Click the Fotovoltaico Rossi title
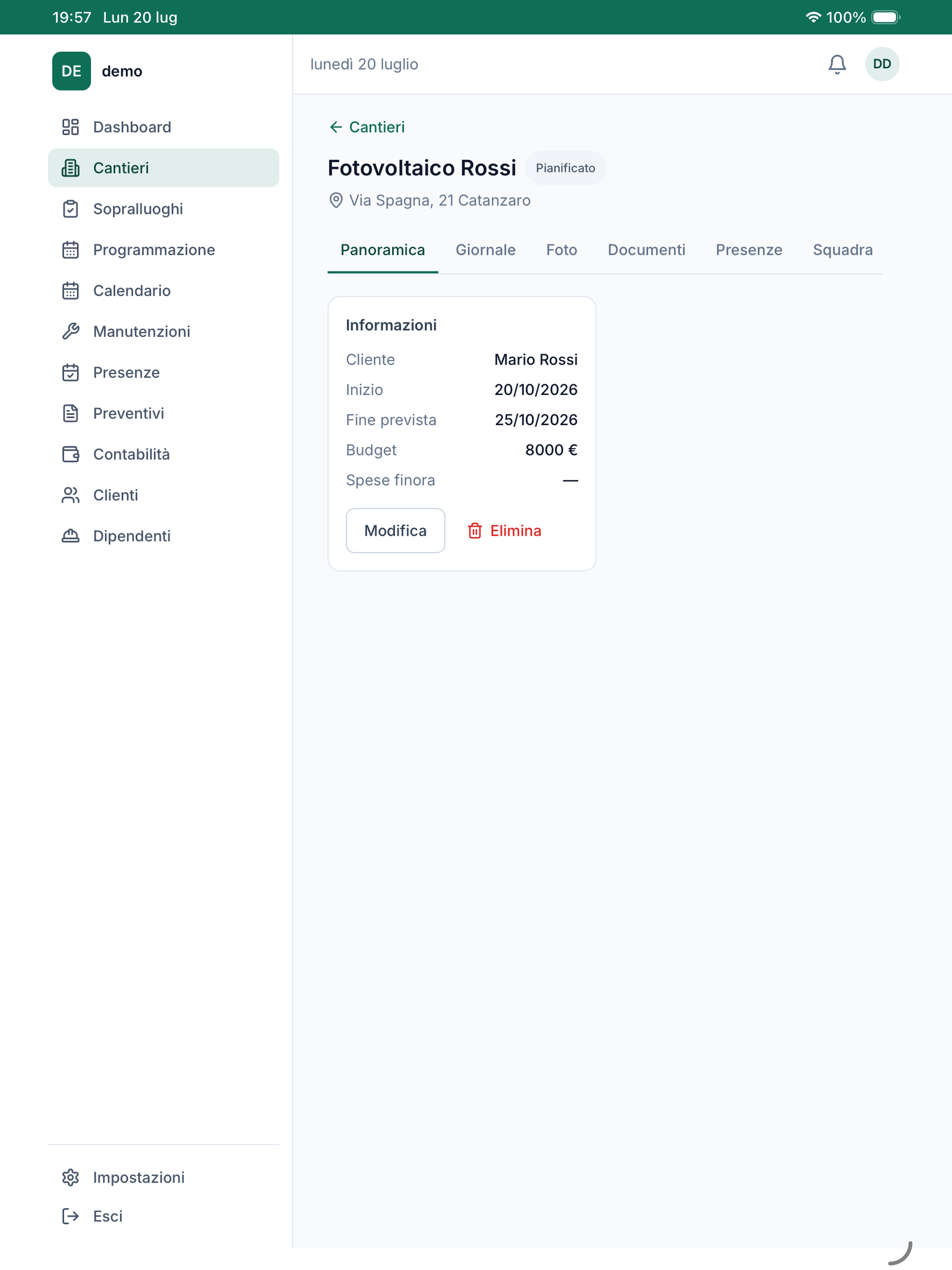The width and height of the screenshot is (952, 1270). tap(422, 168)
